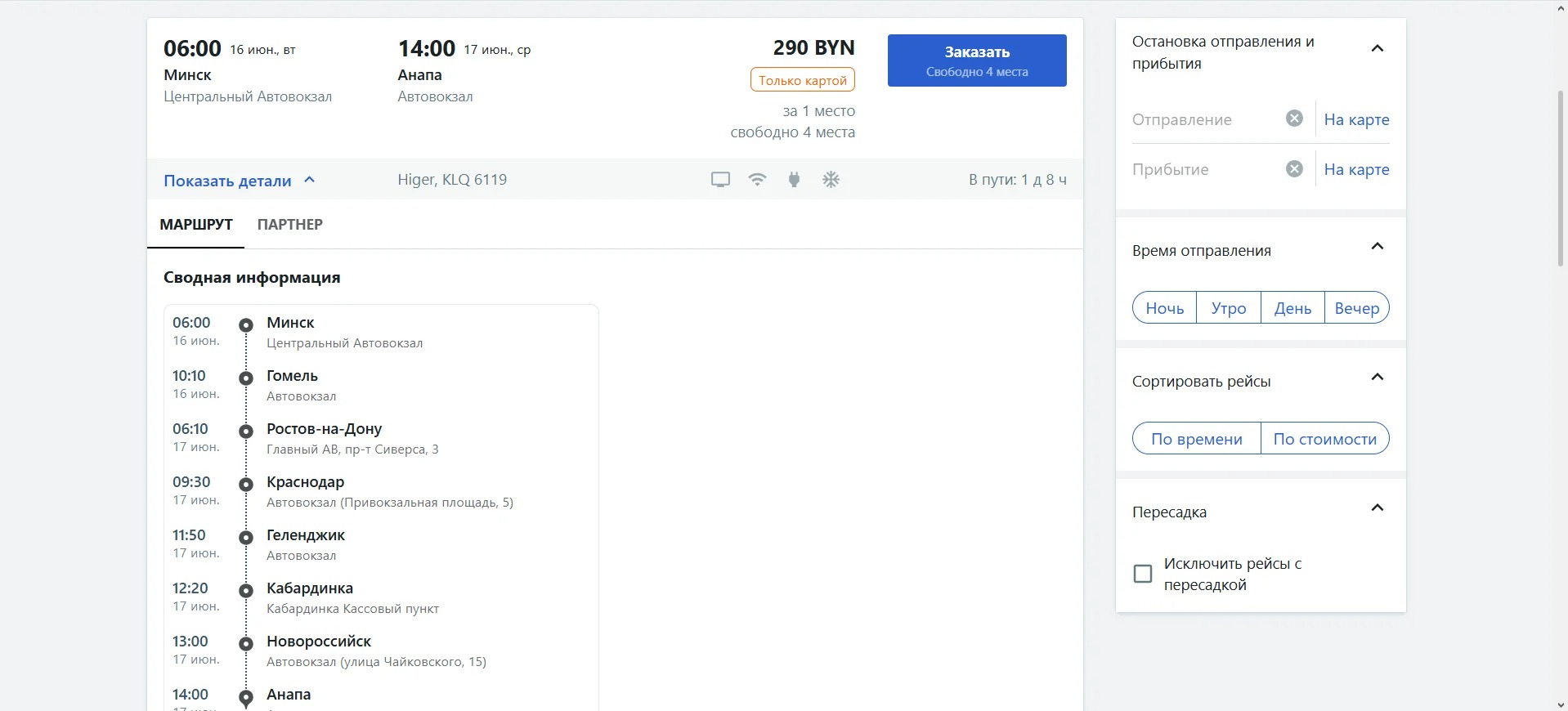Collapse the Сортировать рейсы section
The image size is (1568, 711).
point(1377,378)
